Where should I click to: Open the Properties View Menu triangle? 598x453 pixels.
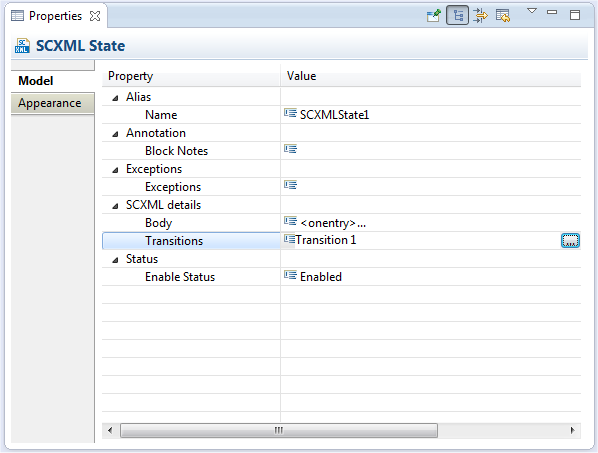tap(532, 11)
